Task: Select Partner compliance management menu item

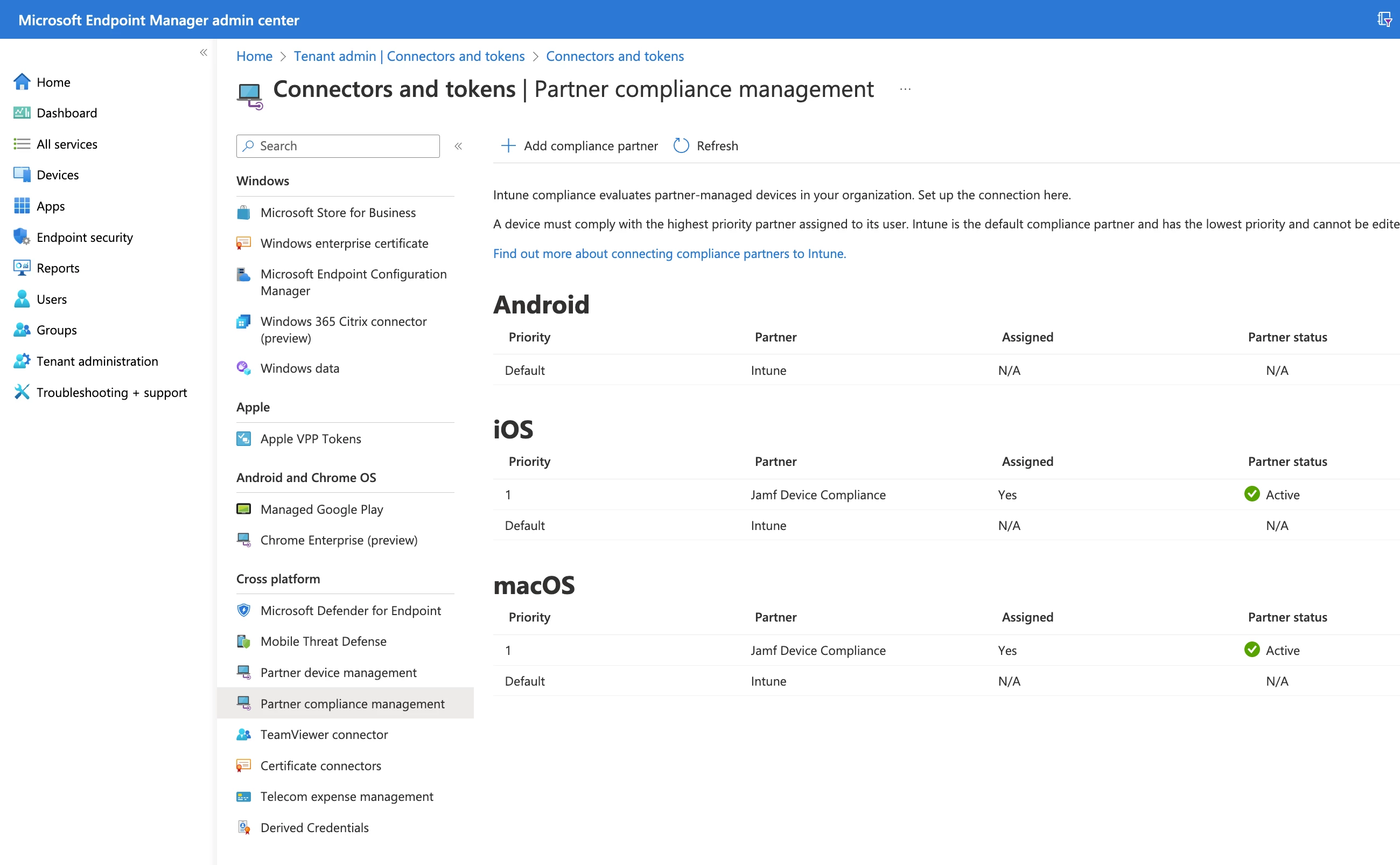Action: (x=346, y=703)
